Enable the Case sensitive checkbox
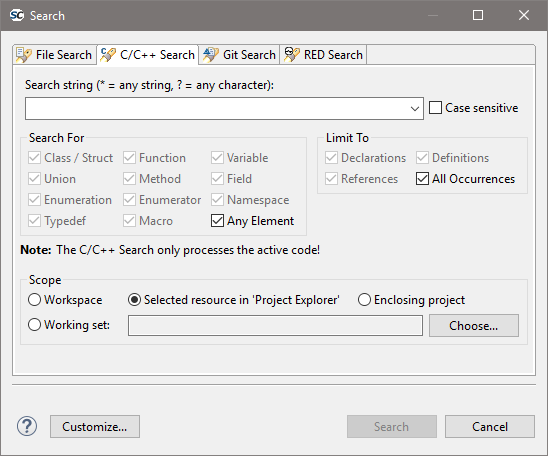Viewport: 548px width, 456px height. coord(435,108)
